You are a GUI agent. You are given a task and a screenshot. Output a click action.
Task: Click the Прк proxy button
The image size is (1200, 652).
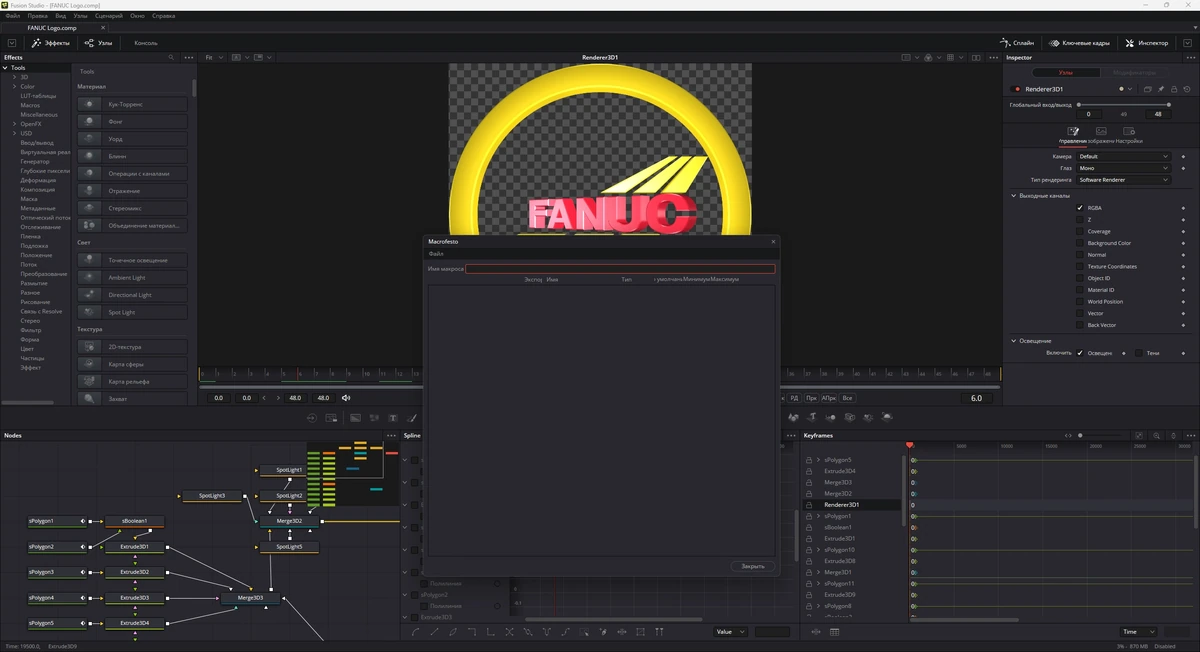(811, 398)
